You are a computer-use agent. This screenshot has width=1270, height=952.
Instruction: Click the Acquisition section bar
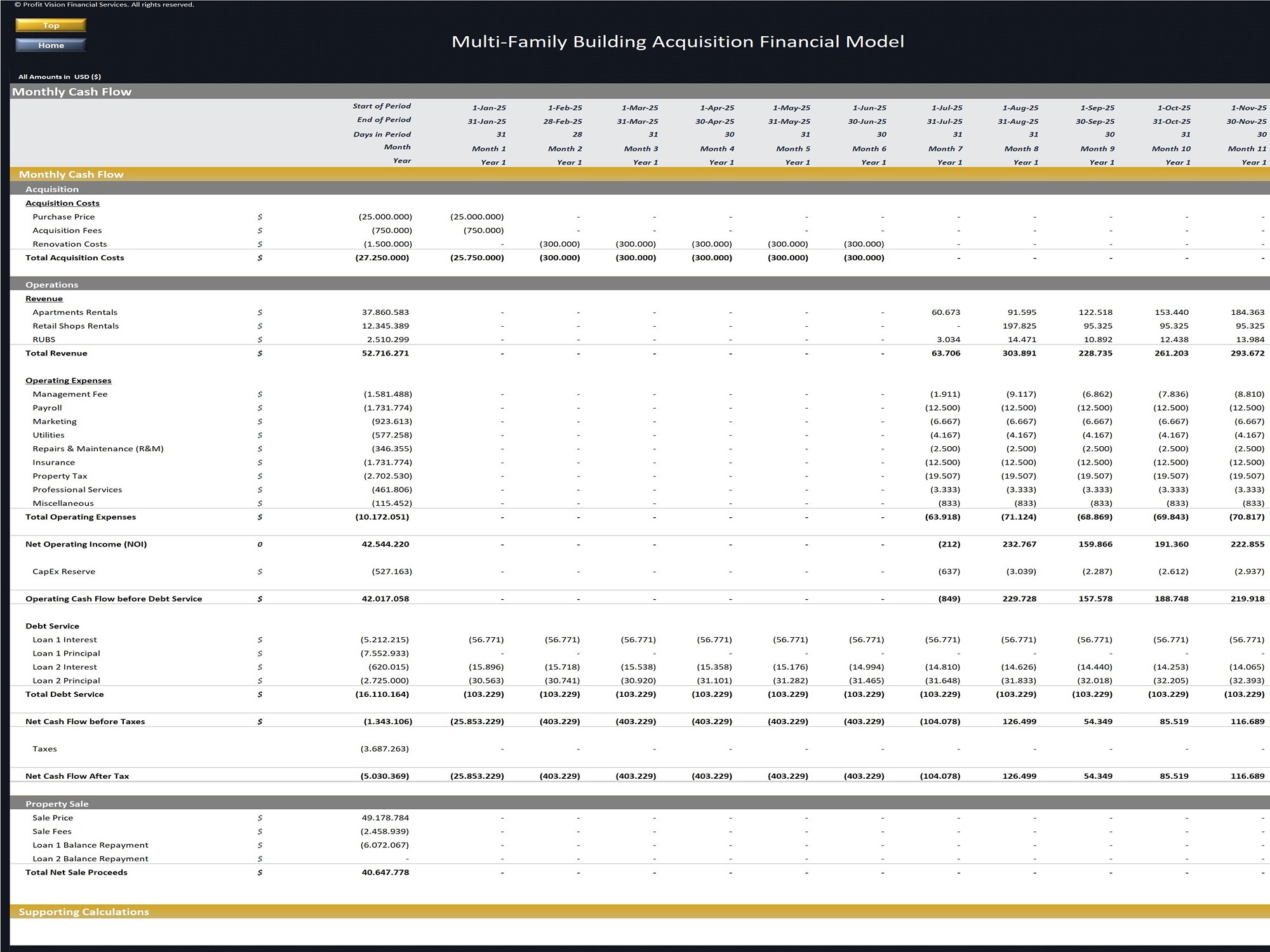(639, 189)
